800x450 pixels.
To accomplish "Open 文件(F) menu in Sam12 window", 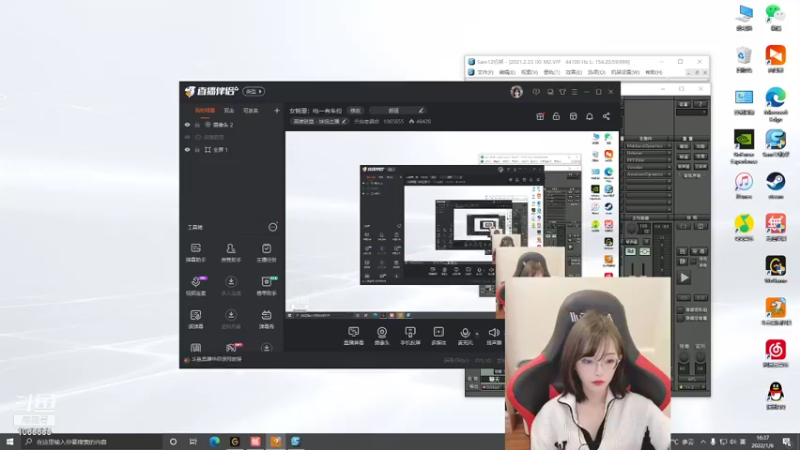I will click(485, 72).
